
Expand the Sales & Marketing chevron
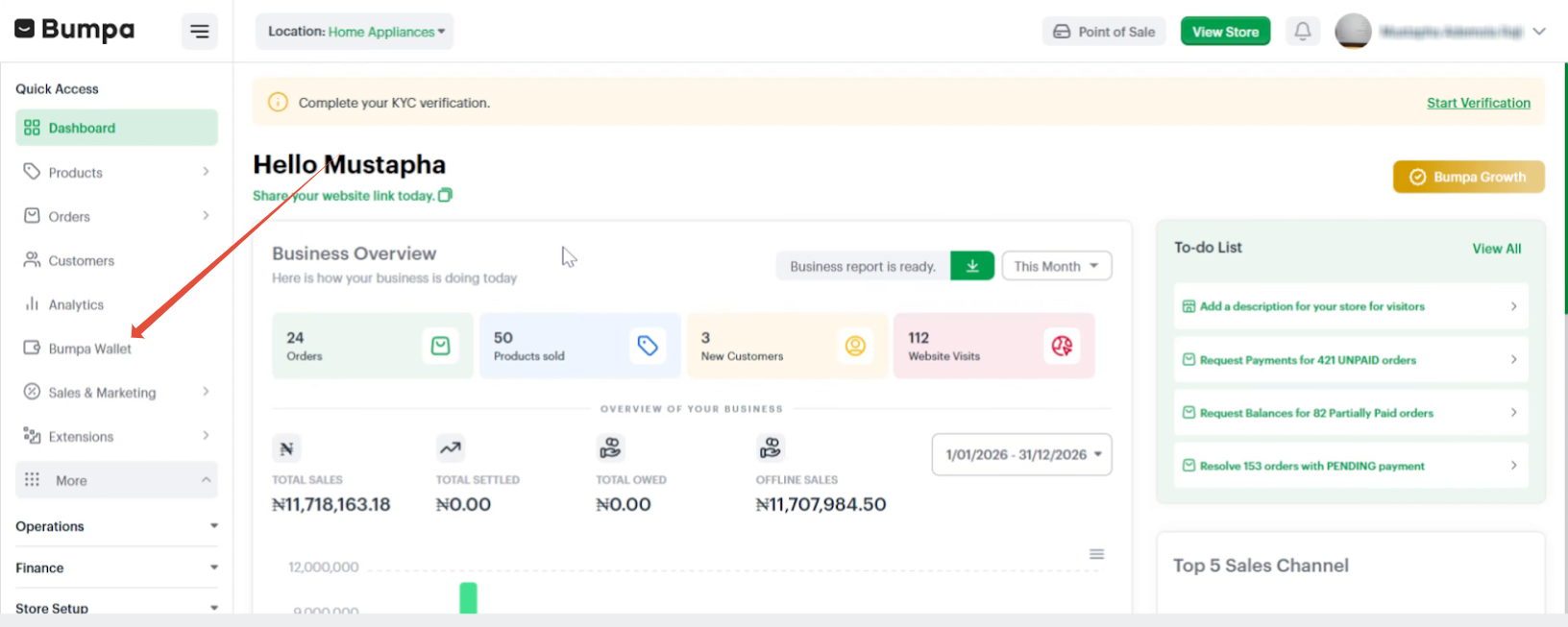(206, 392)
